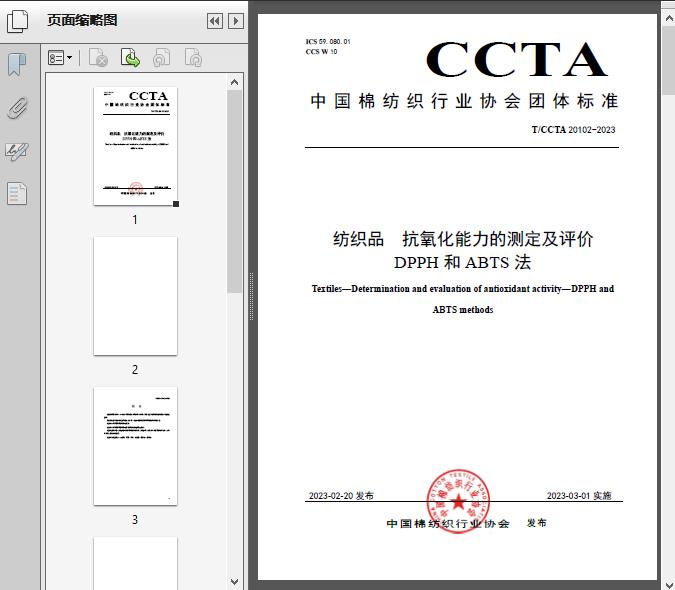Click the page number 1 label under thumbnail
The image size is (675, 590).
tap(135, 220)
